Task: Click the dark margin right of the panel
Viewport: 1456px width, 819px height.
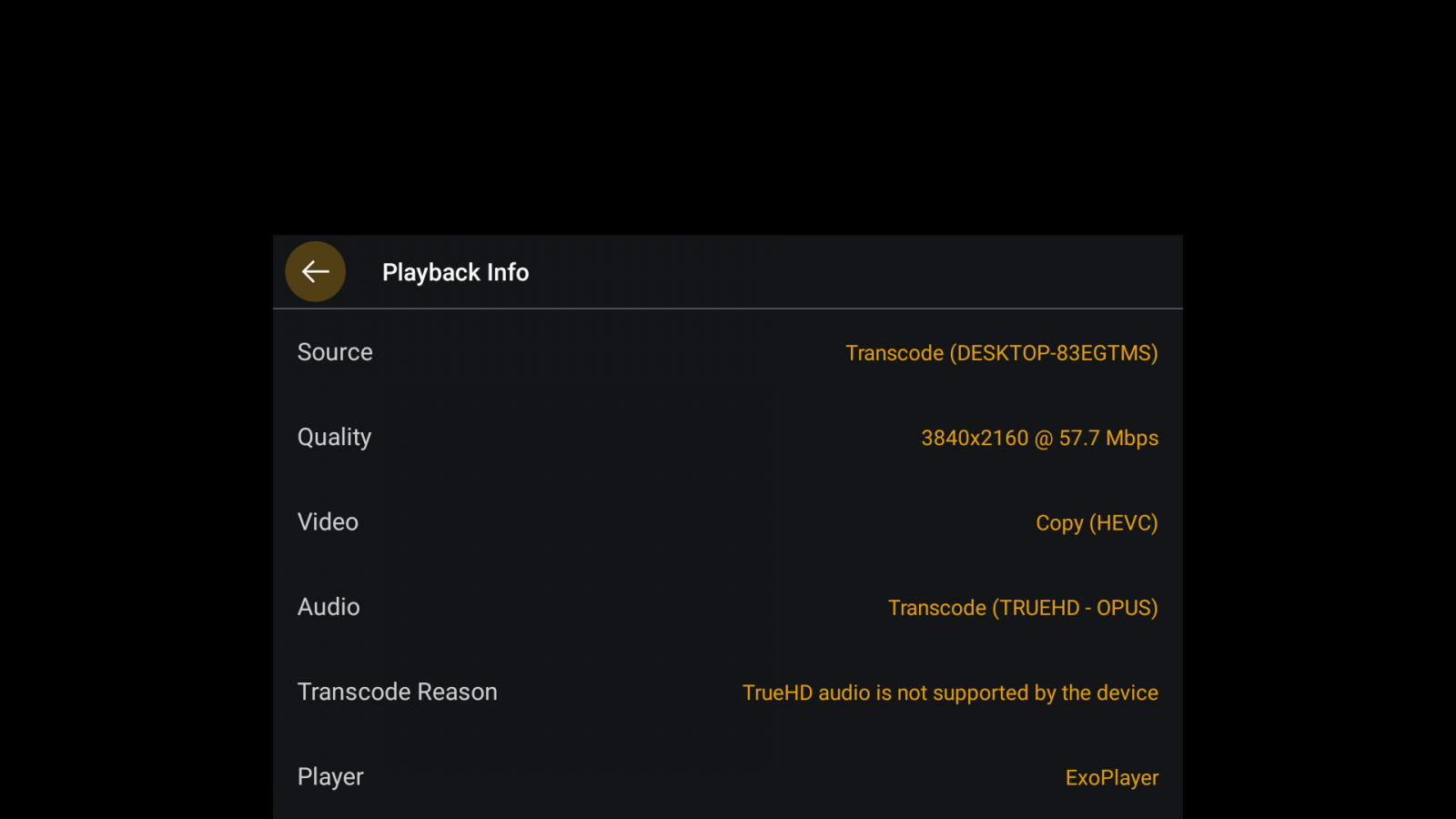Action: [x=1319, y=527]
